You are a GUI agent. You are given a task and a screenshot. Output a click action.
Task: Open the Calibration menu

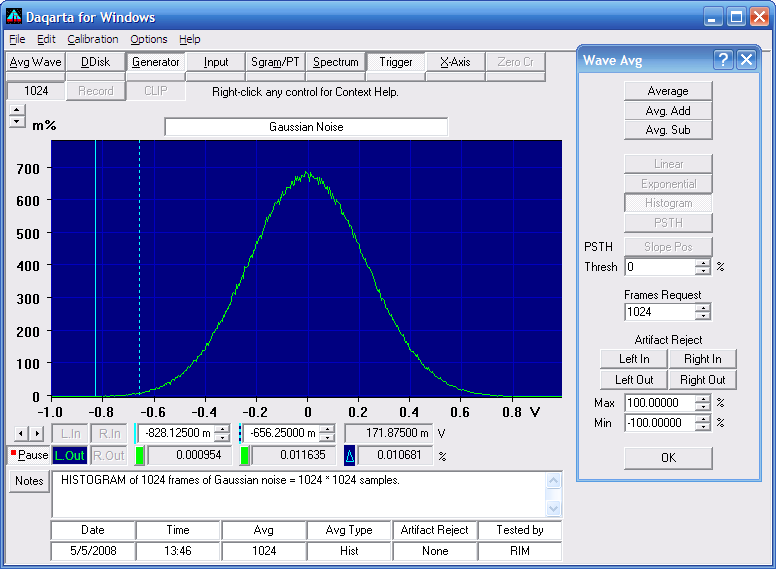[x=93, y=39]
